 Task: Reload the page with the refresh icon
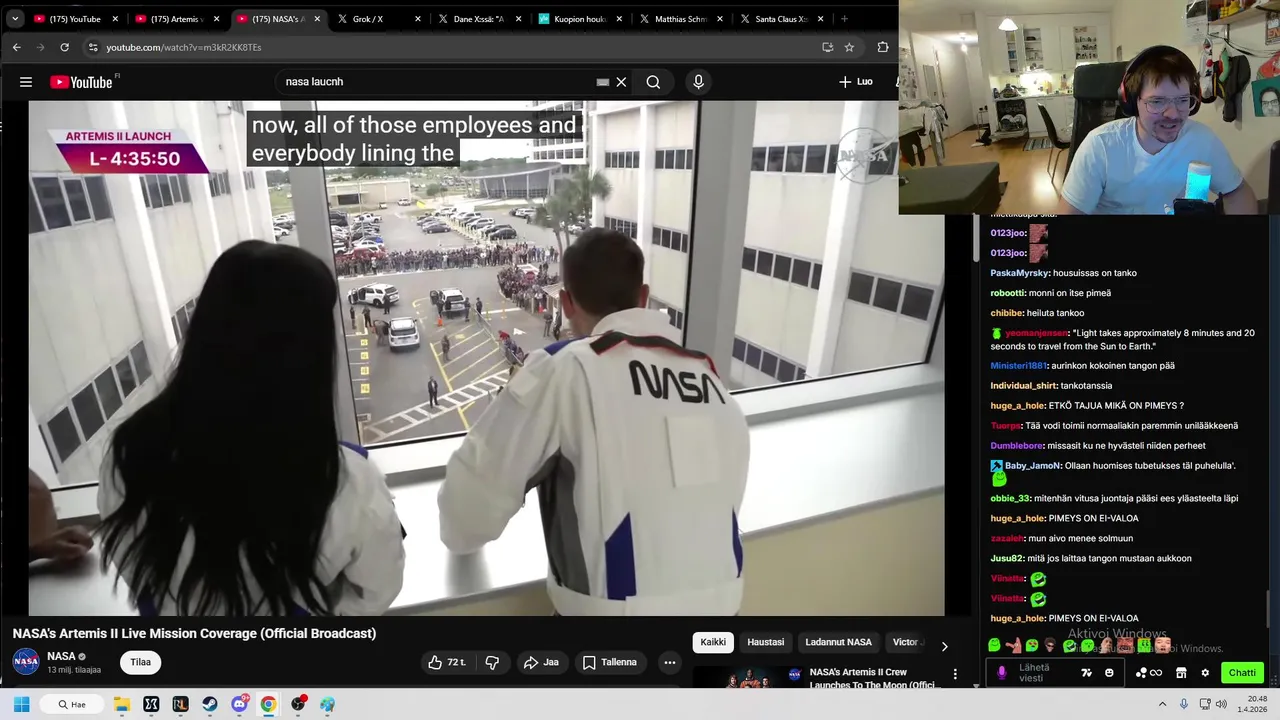coord(64,47)
